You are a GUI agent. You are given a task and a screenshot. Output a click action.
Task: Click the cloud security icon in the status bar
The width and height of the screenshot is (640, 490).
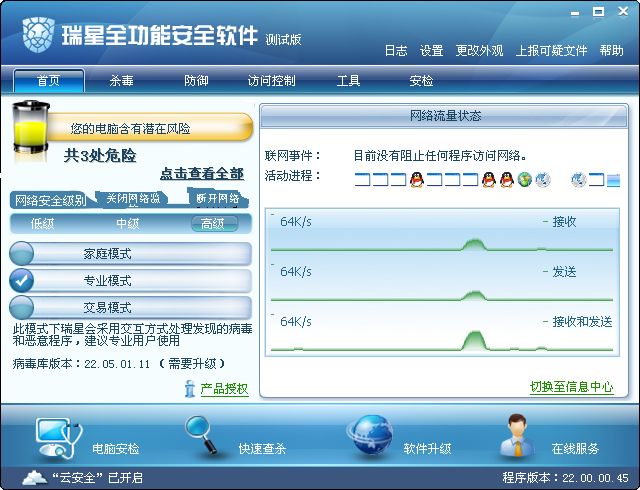pyautogui.click(x=35, y=477)
